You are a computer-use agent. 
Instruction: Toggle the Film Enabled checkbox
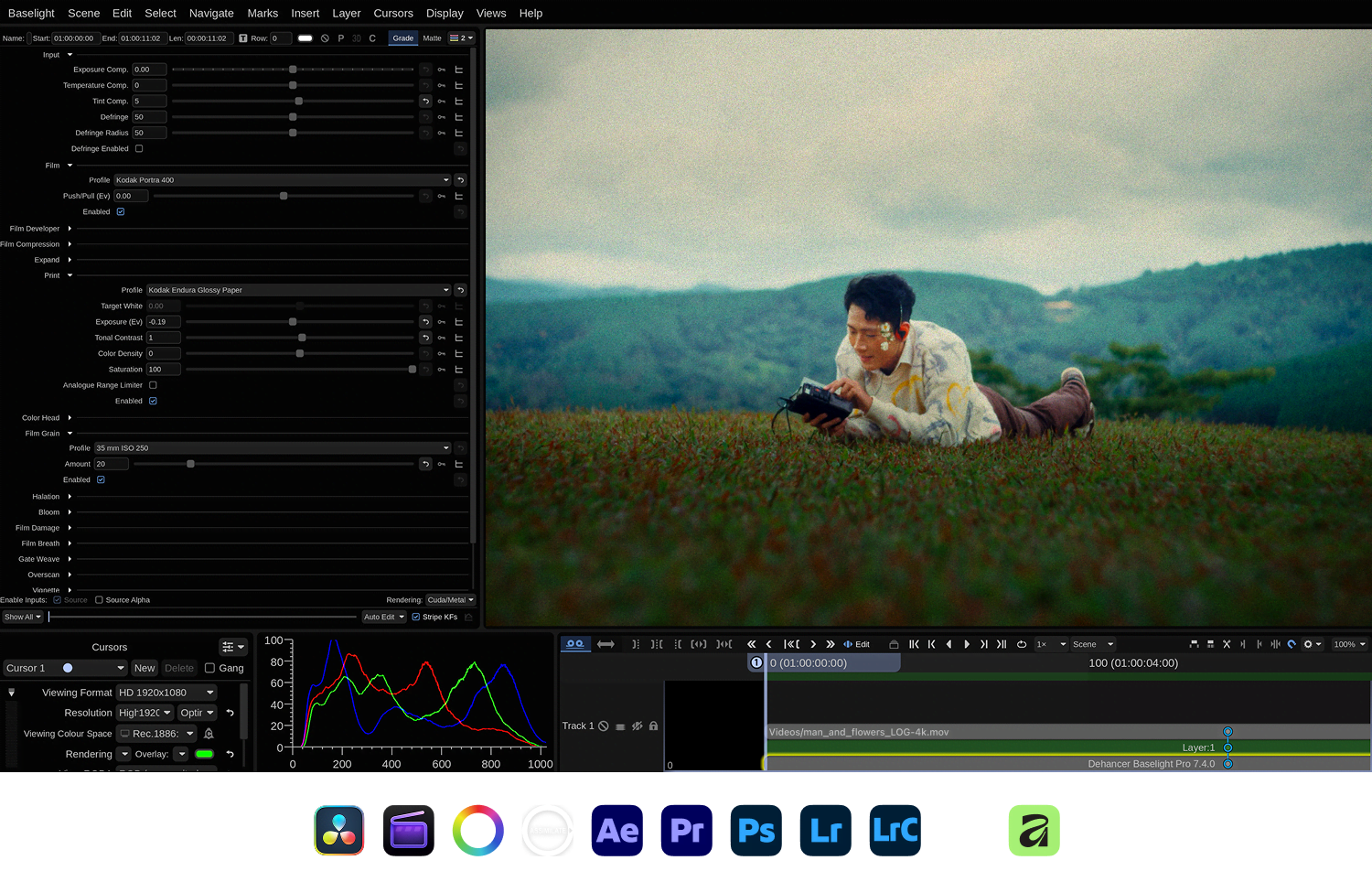[121, 212]
